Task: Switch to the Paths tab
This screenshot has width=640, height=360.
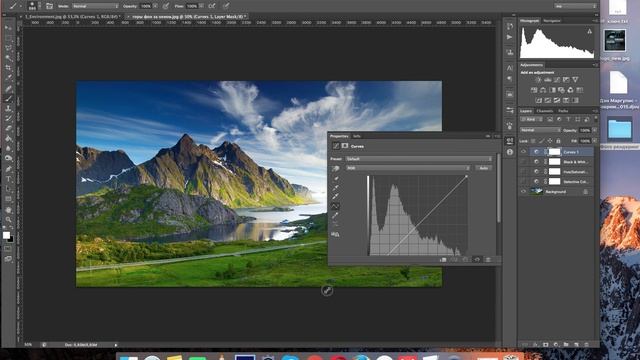Action: point(563,111)
